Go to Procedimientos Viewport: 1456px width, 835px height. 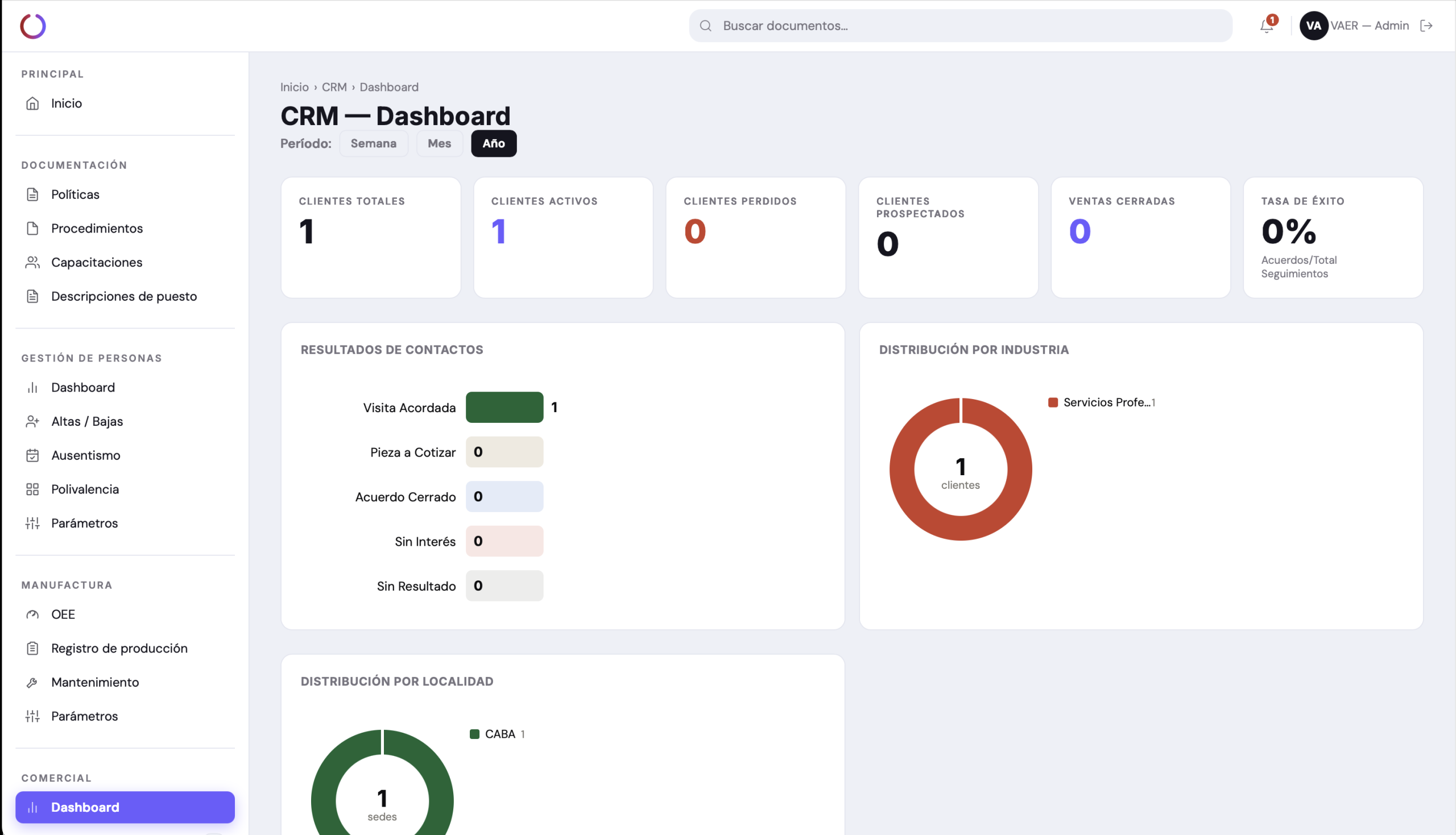pos(125,229)
